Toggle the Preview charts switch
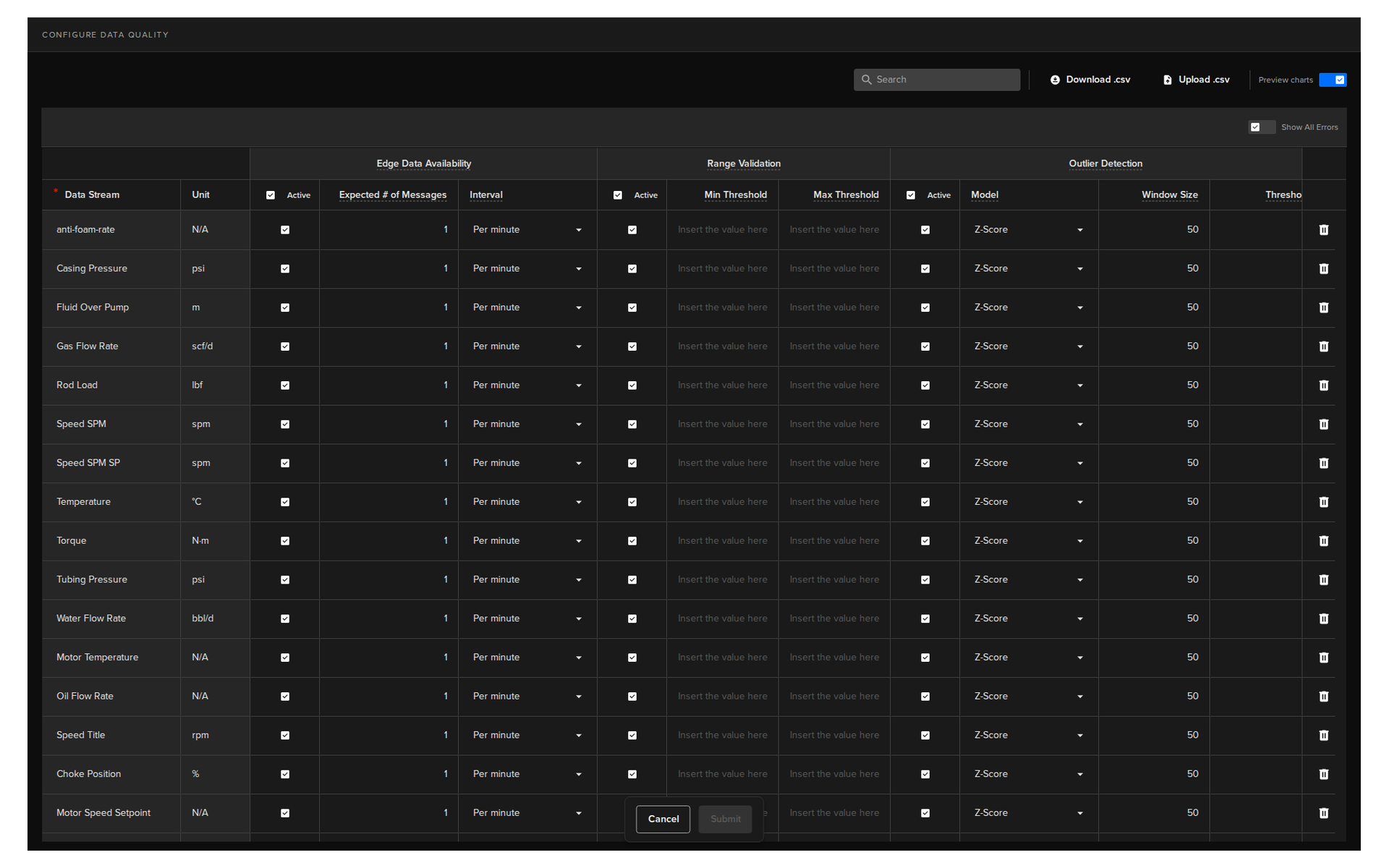The image size is (1389, 868). pos(1332,80)
